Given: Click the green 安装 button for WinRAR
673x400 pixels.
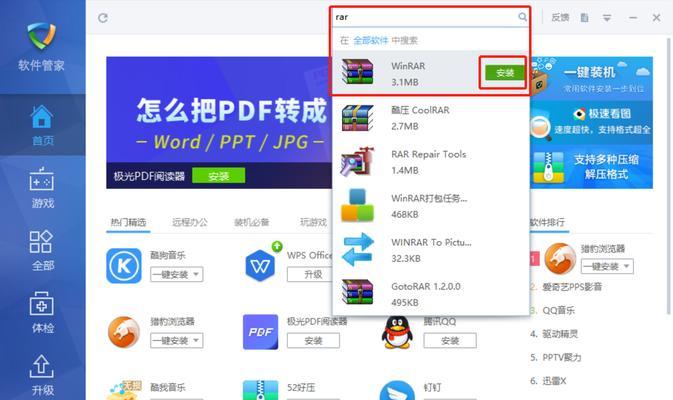Looking at the screenshot, I should 505,73.
